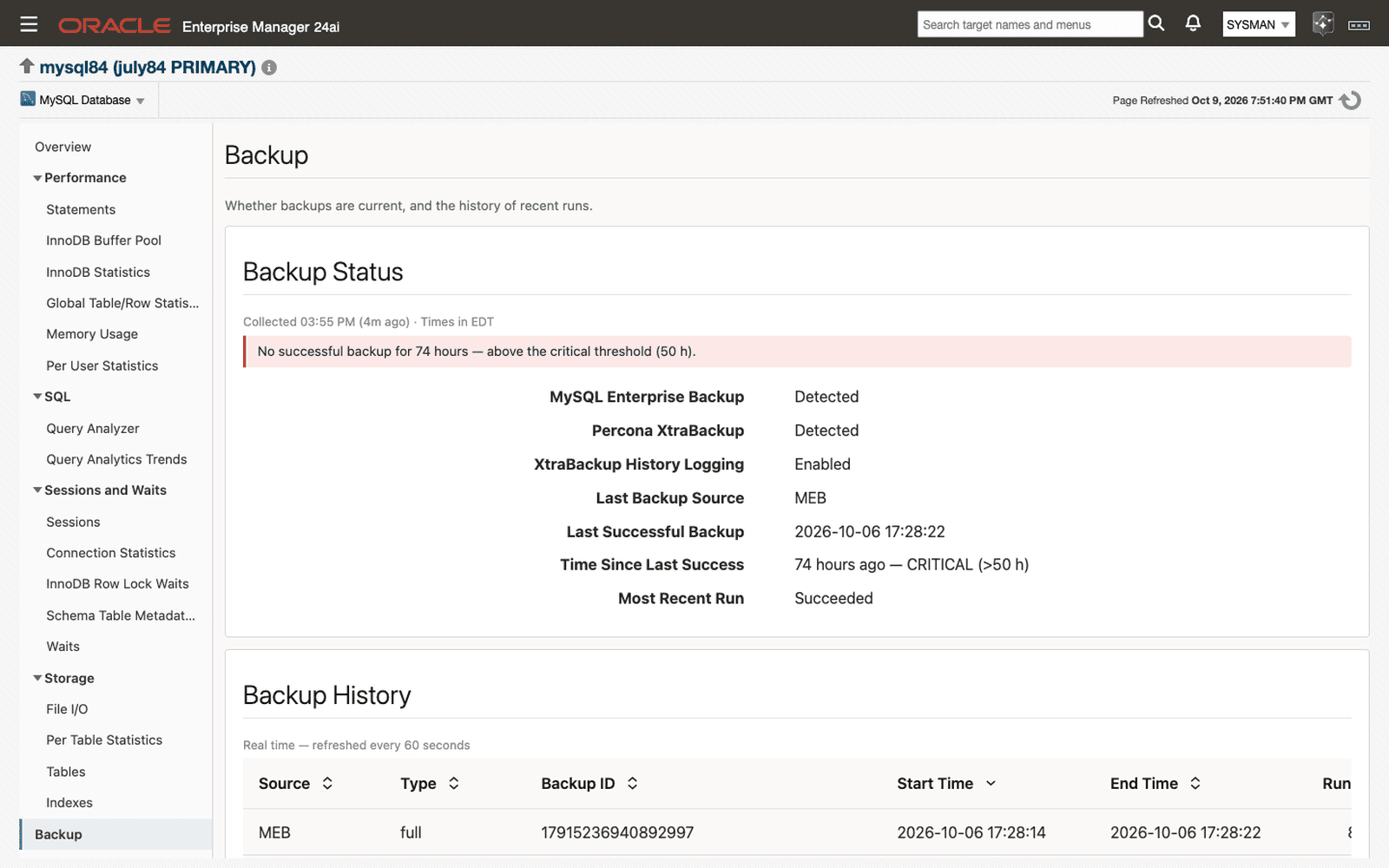The image size is (1389, 868).
Task: Sort by the End Time column
Action: coord(1195,783)
